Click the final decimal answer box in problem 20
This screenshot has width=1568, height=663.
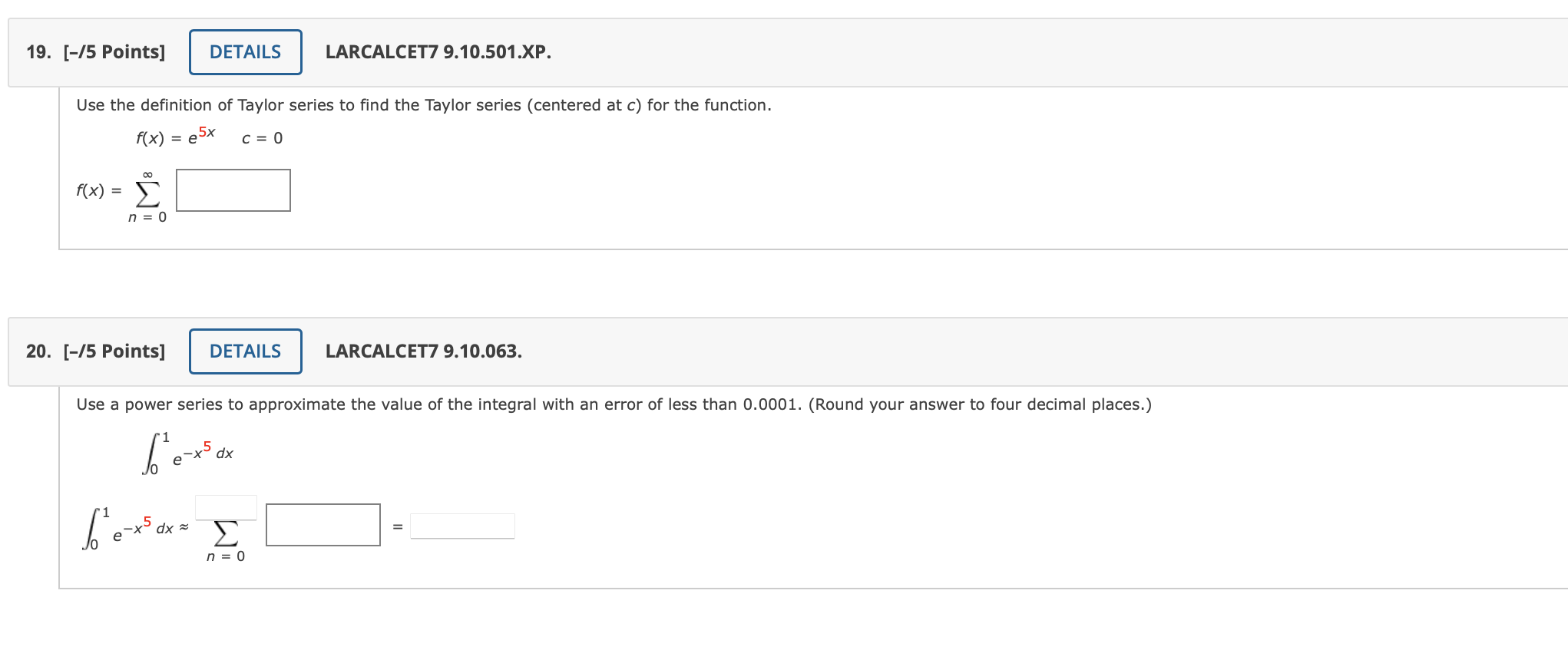[462, 525]
